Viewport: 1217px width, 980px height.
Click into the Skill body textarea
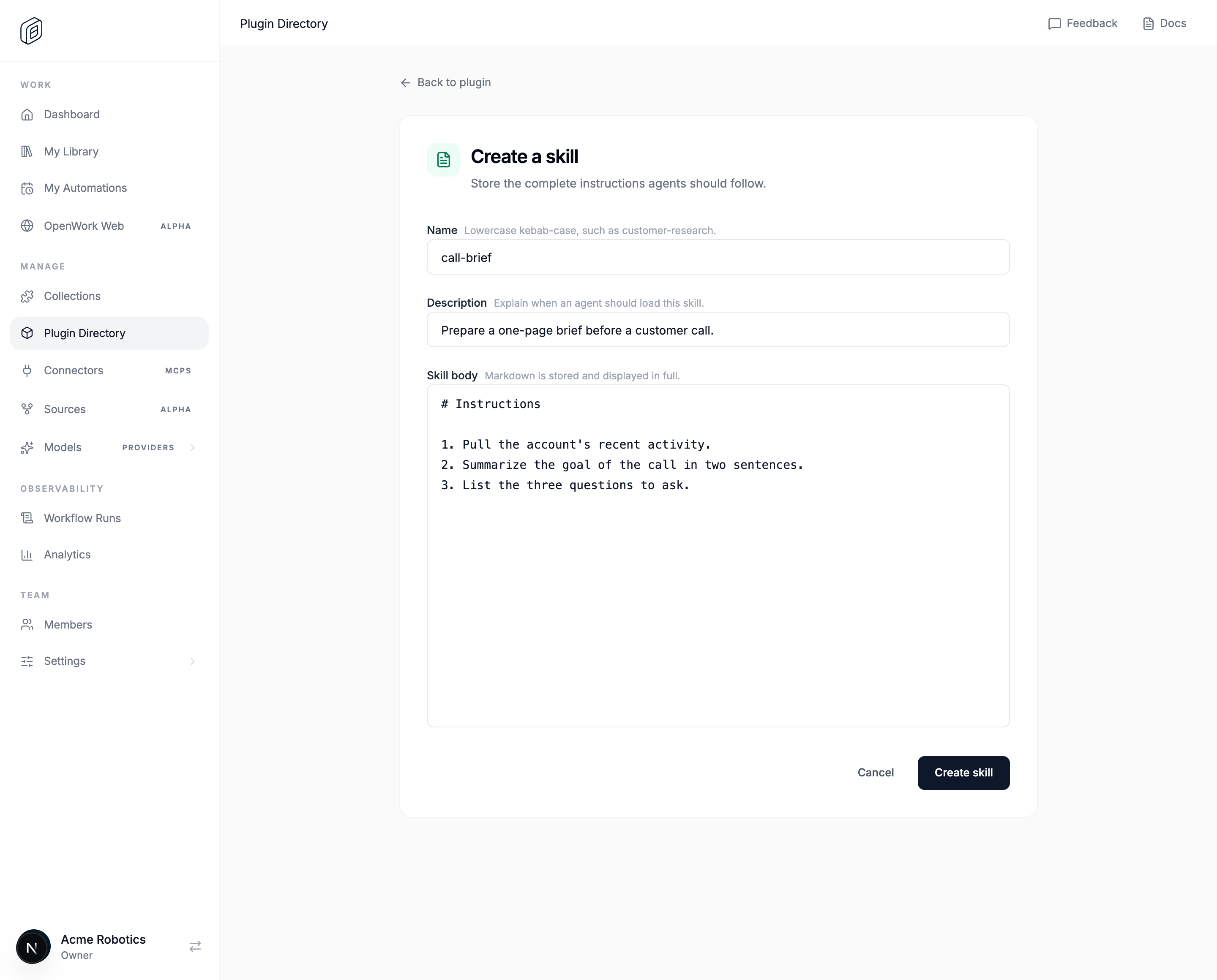(718, 556)
